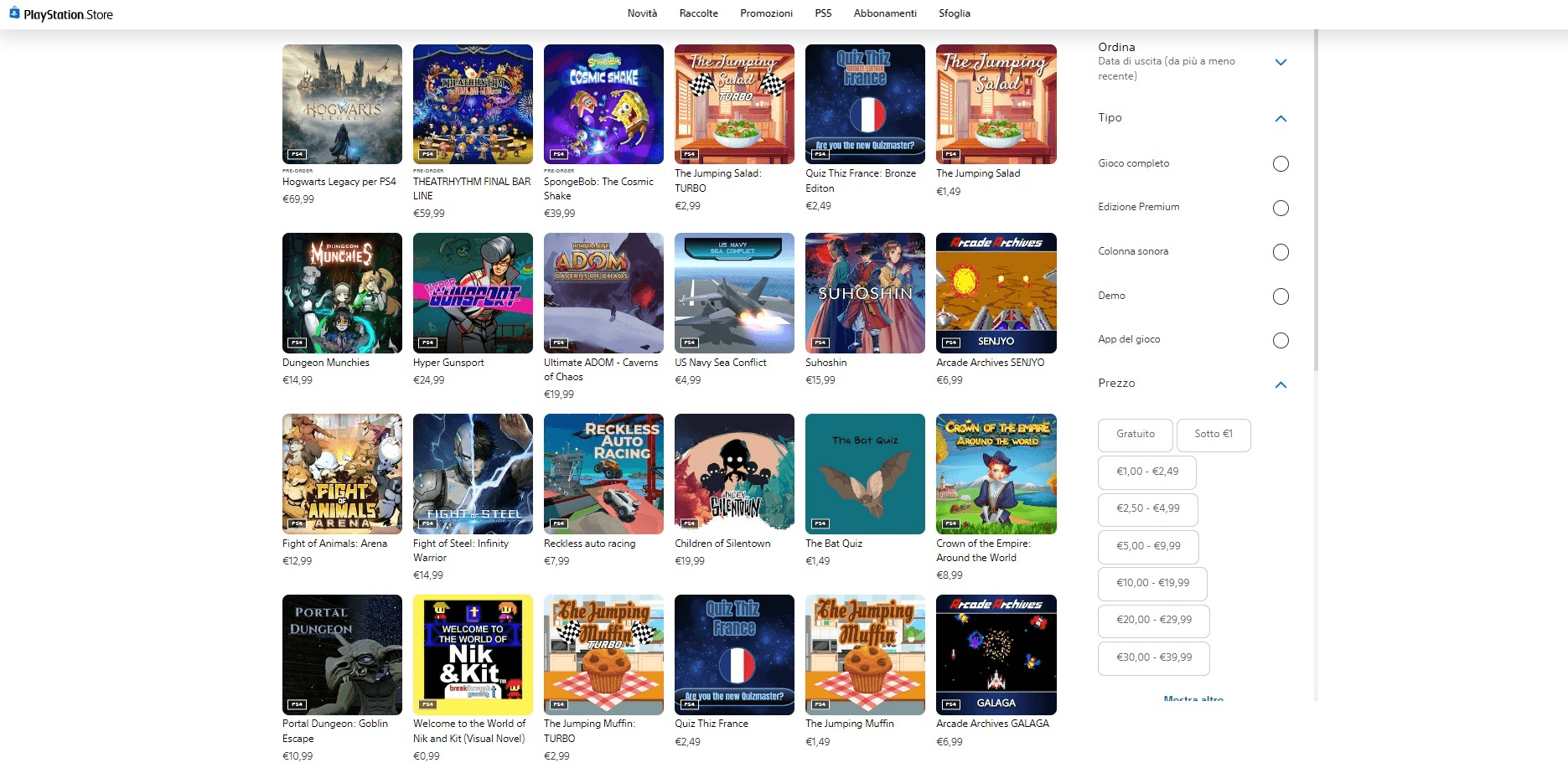Open the Suhoshin cover image
This screenshot has width=1568, height=768.
(865, 293)
